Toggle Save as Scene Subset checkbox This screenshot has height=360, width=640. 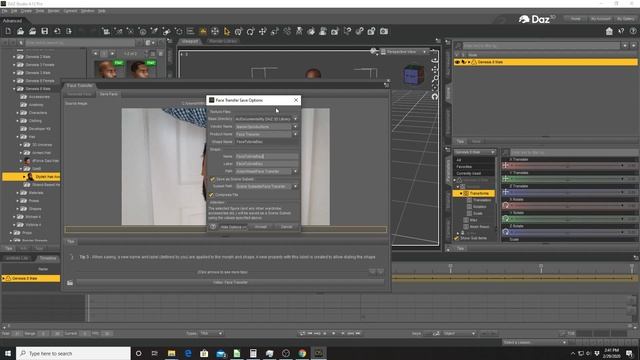pos(212,179)
